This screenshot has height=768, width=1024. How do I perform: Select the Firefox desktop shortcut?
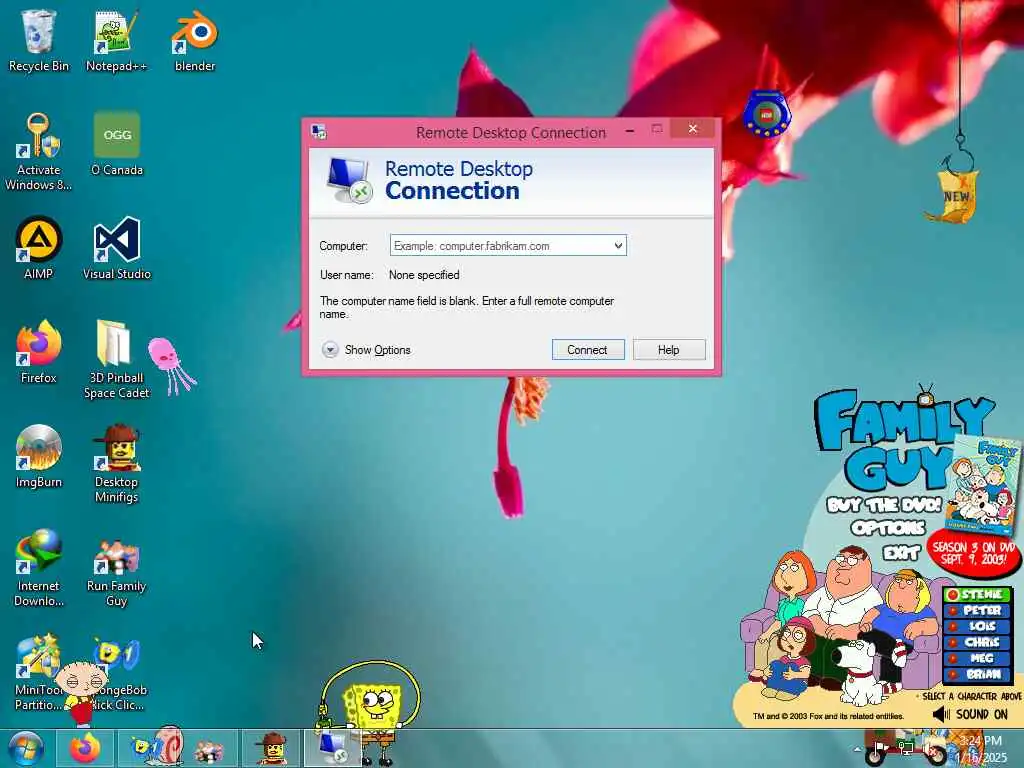click(x=39, y=352)
